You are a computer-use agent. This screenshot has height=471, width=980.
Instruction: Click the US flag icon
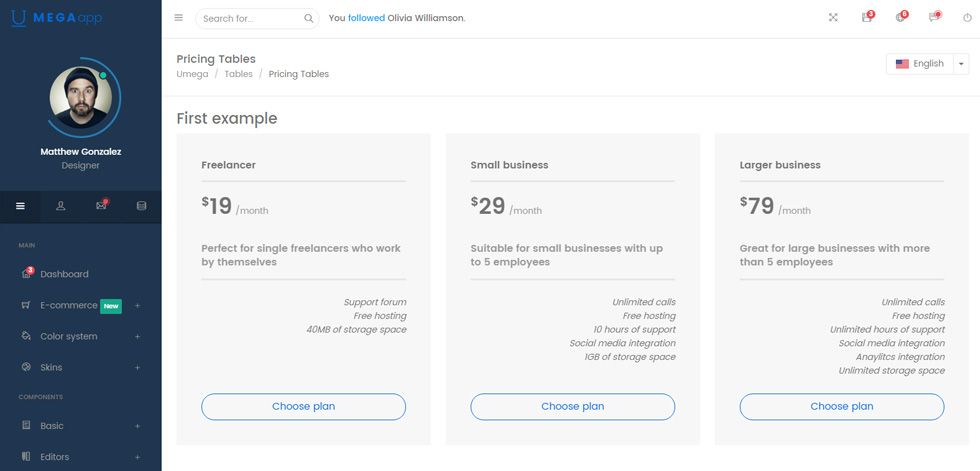click(x=902, y=64)
